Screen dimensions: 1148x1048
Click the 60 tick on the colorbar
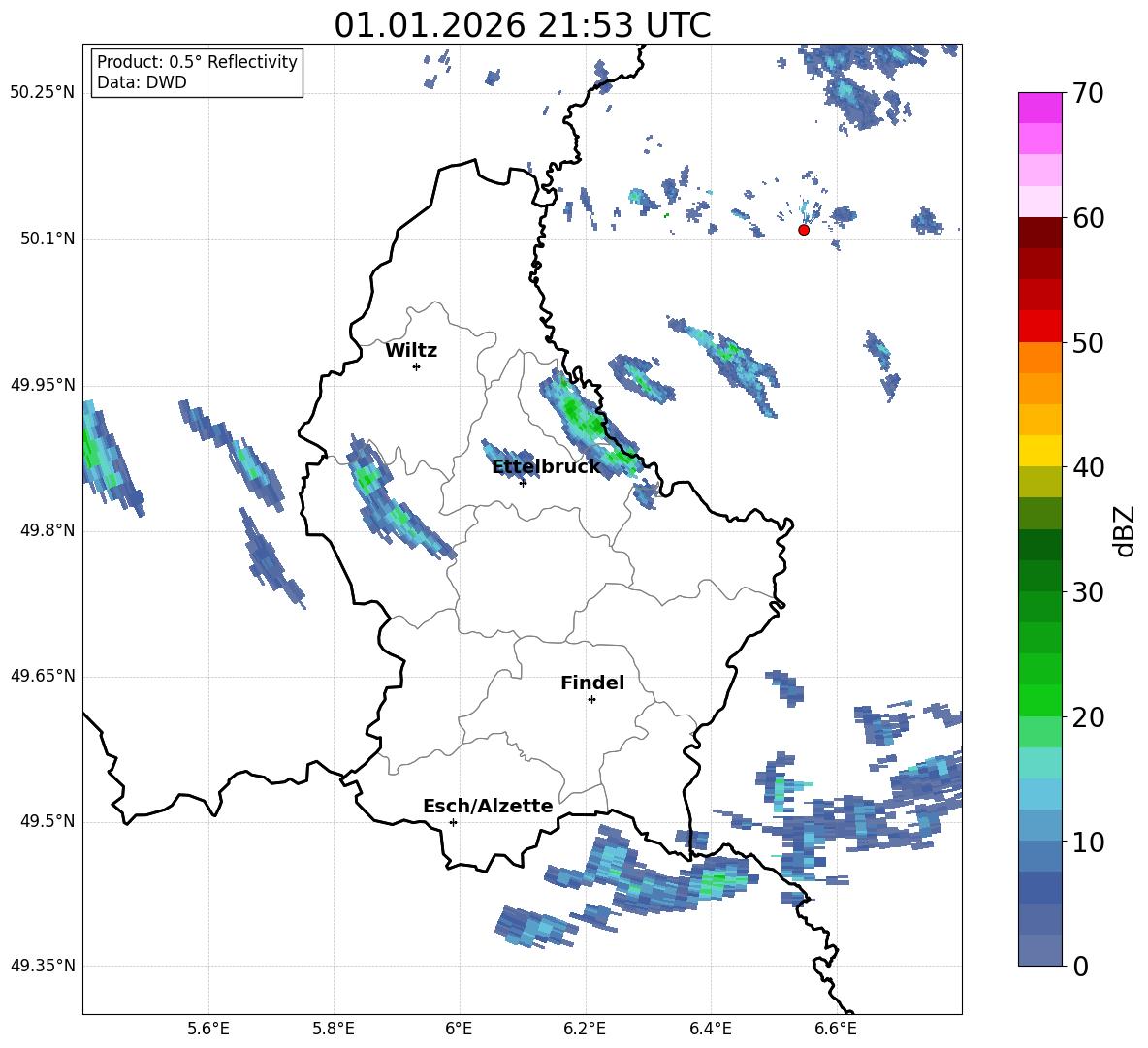[1087, 218]
